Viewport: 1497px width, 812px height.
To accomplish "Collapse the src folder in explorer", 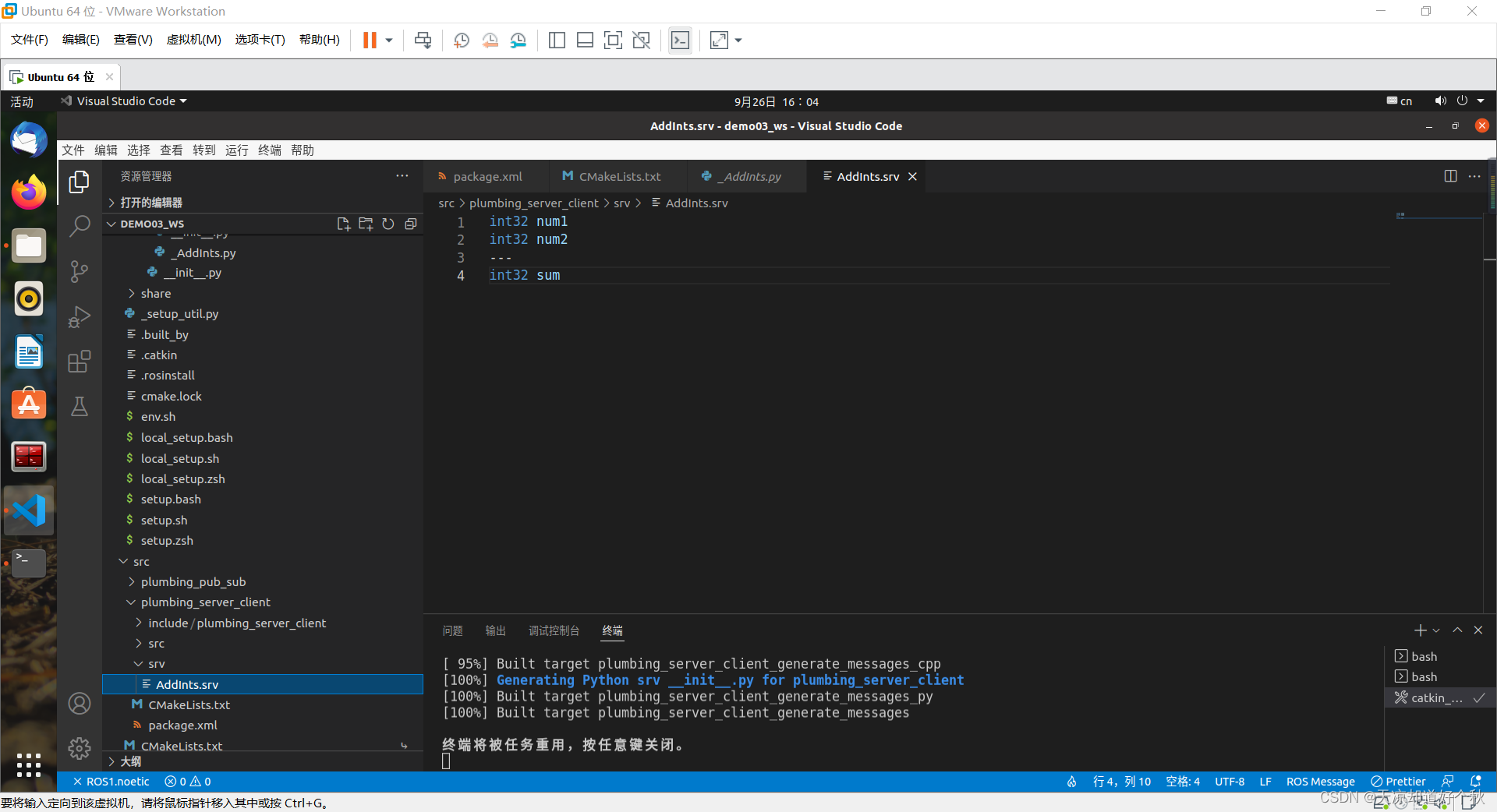I will point(141,562).
